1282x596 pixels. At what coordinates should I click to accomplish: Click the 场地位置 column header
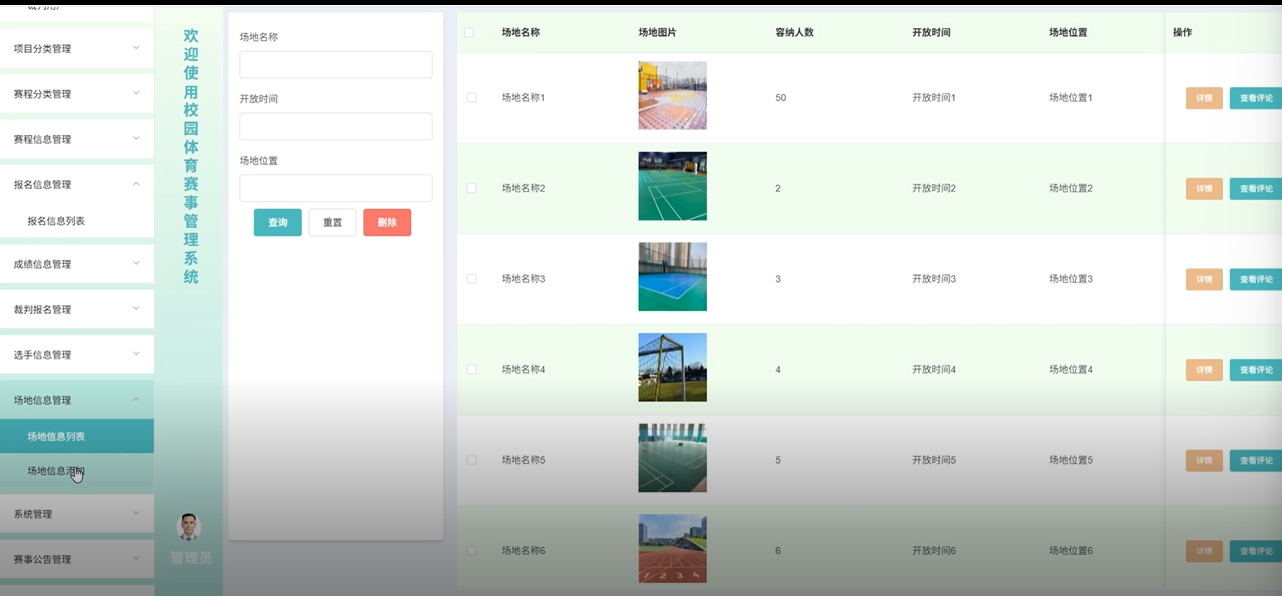tap(1068, 32)
